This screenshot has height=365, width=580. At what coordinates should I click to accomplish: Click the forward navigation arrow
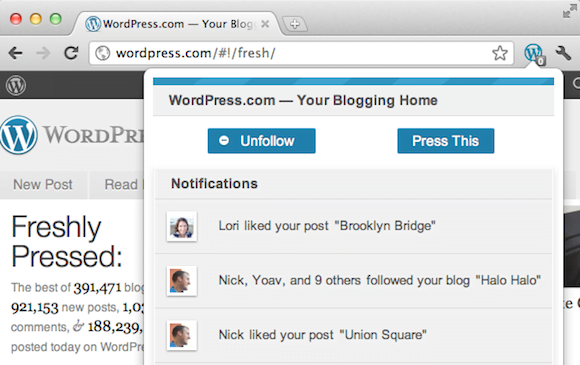click(x=43, y=53)
